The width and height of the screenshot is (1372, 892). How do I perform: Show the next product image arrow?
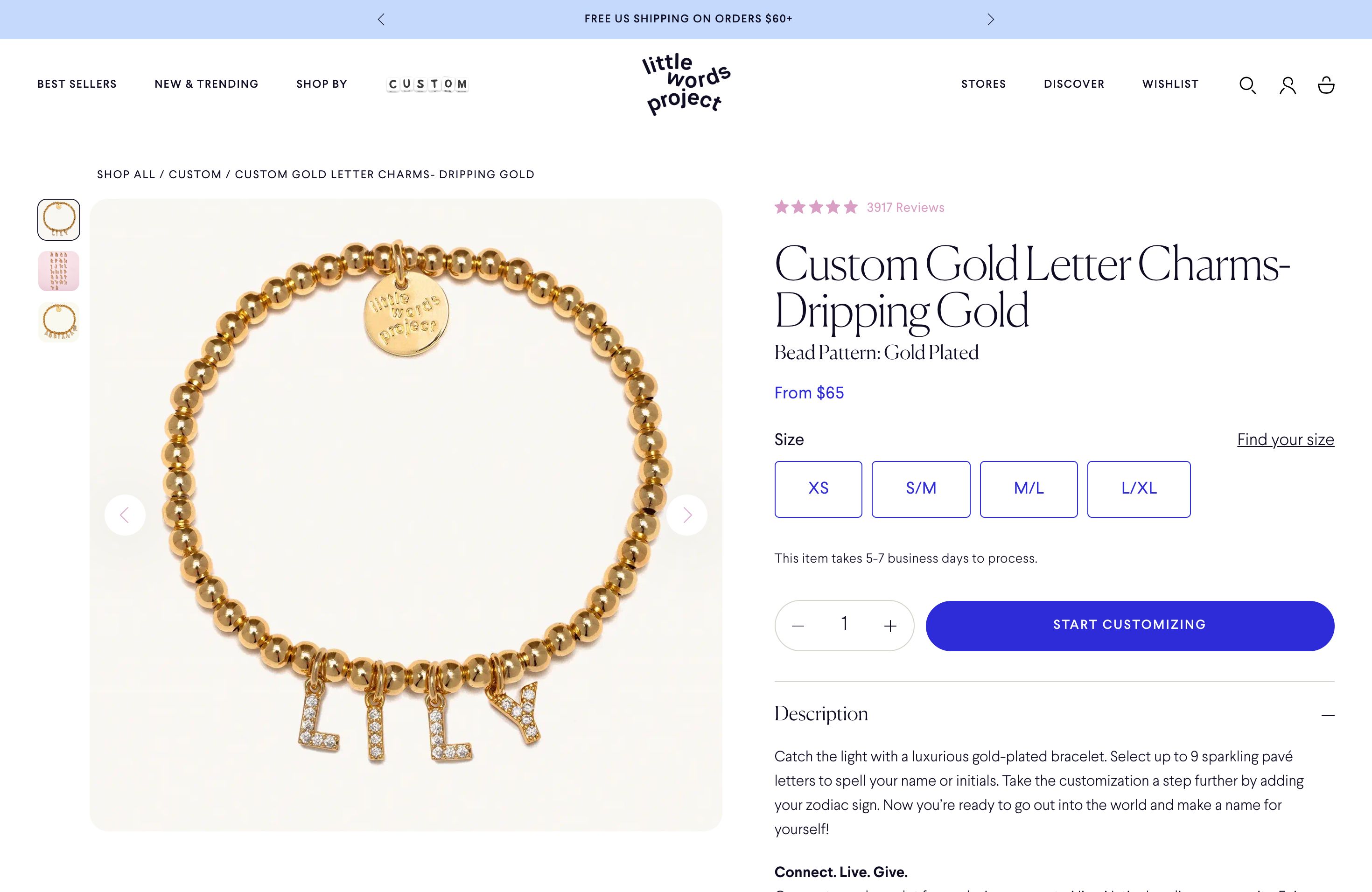point(686,515)
